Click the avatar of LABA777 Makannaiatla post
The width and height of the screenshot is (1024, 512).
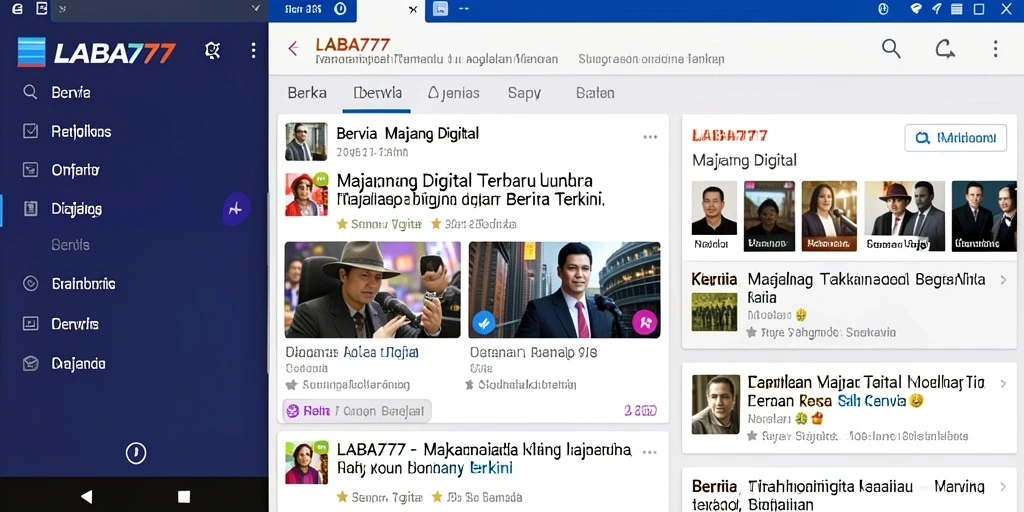tap(306, 462)
